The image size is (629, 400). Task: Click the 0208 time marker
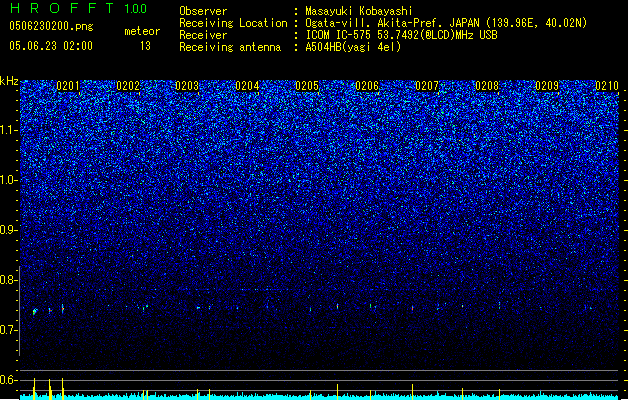point(487,86)
